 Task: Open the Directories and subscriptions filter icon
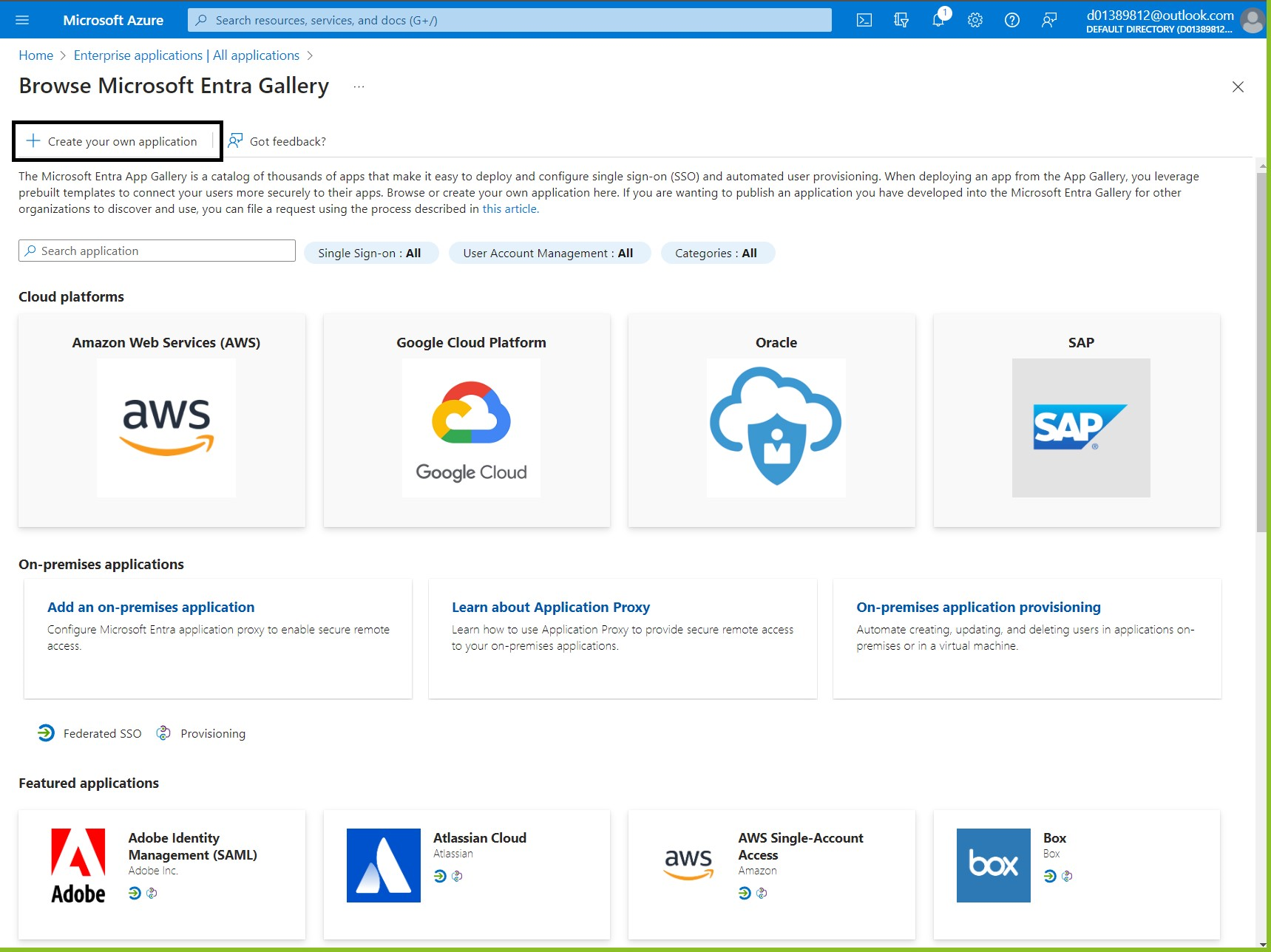(x=901, y=20)
